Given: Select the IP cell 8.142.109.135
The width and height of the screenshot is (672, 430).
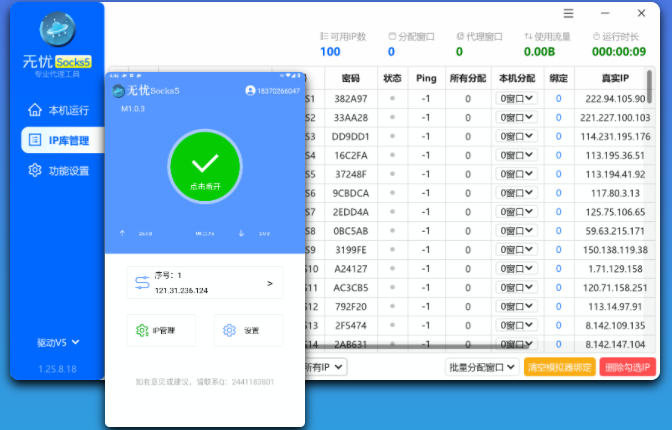Looking at the screenshot, I should (x=615, y=325).
